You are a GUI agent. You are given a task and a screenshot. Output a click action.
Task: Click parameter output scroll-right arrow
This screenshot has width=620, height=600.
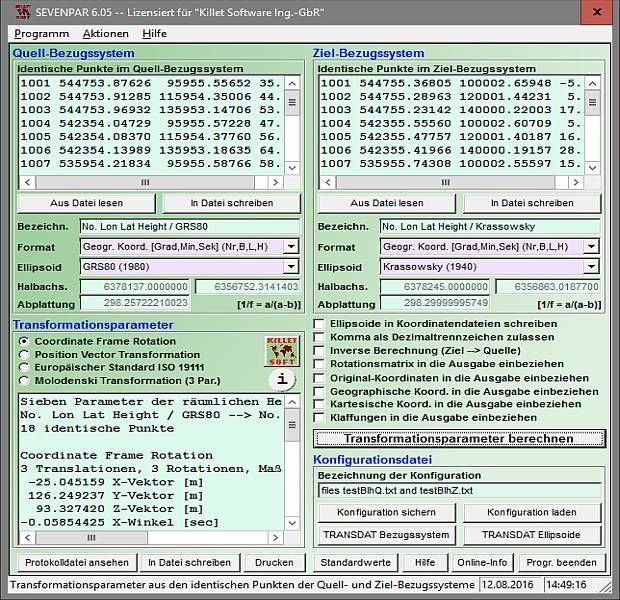(x=276, y=538)
